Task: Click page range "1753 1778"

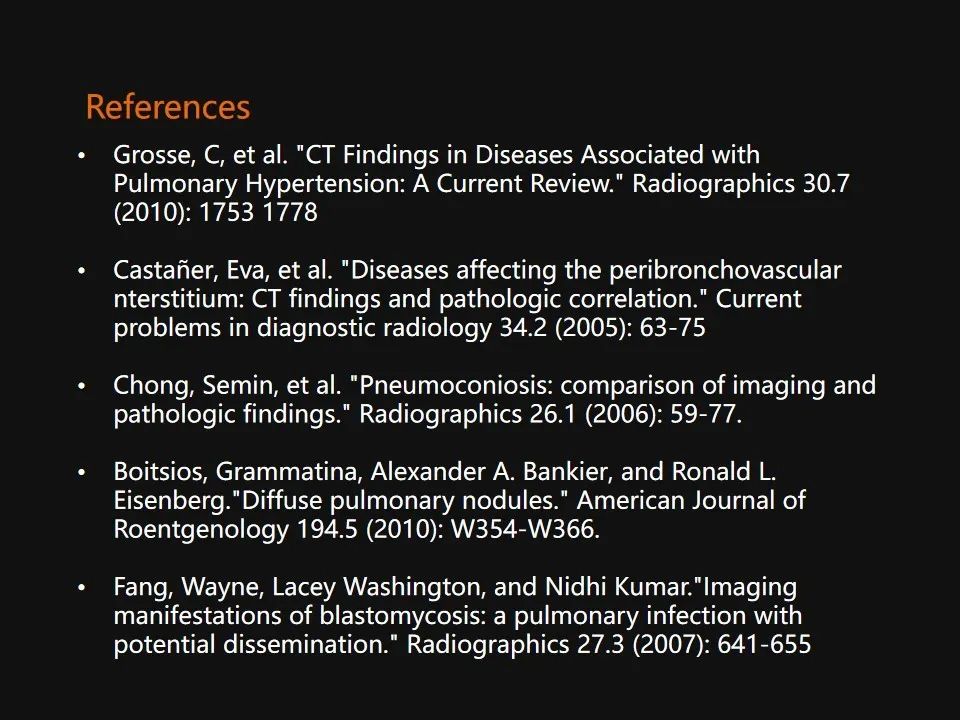Action: (x=258, y=212)
